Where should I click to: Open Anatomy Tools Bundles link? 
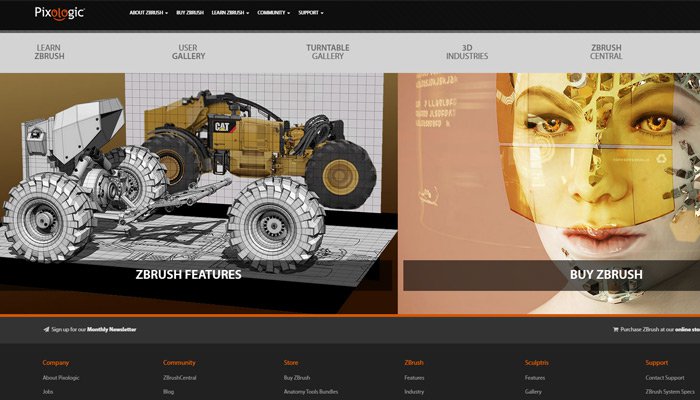tap(311, 392)
